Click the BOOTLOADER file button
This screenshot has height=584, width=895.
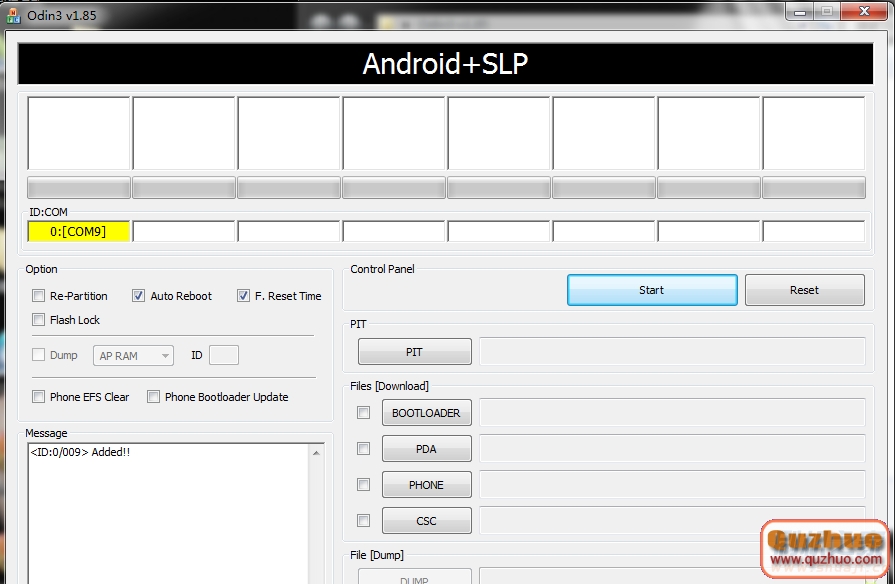426,413
